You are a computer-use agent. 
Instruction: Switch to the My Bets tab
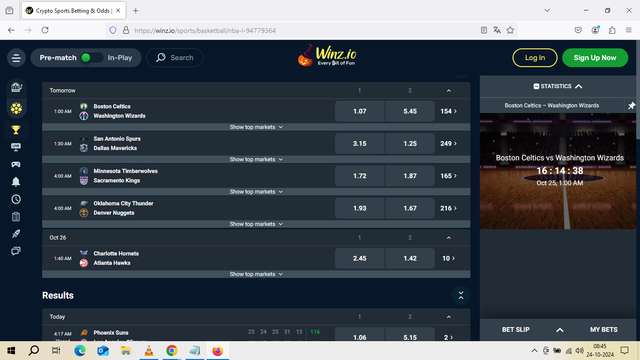[603, 329]
